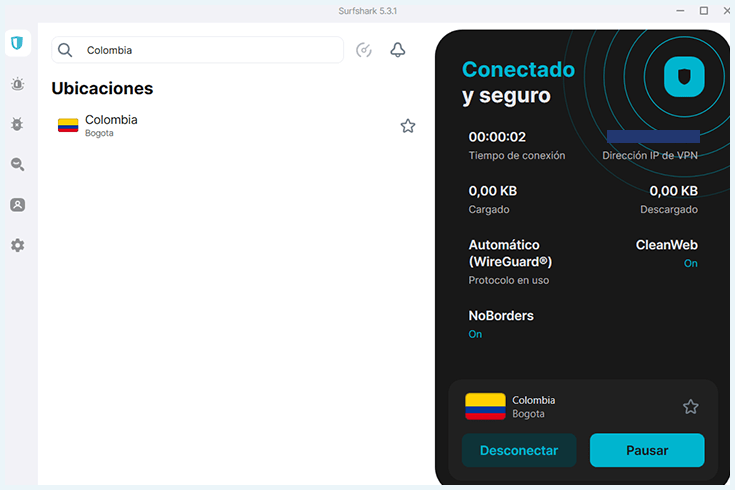Open the Search magnifier icon in sidebar
This screenshot has height=490, width=735.
click(x=17, y=165)
